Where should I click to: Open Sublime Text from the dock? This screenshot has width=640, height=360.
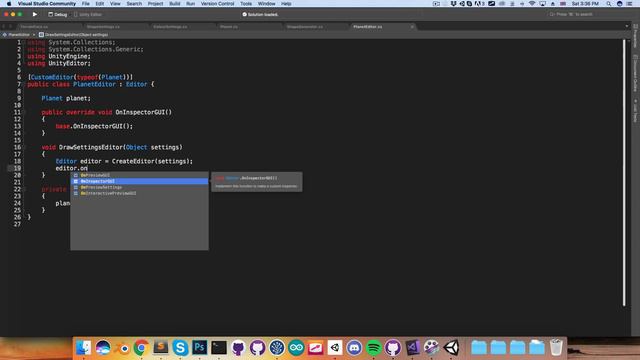click(160, 348)
